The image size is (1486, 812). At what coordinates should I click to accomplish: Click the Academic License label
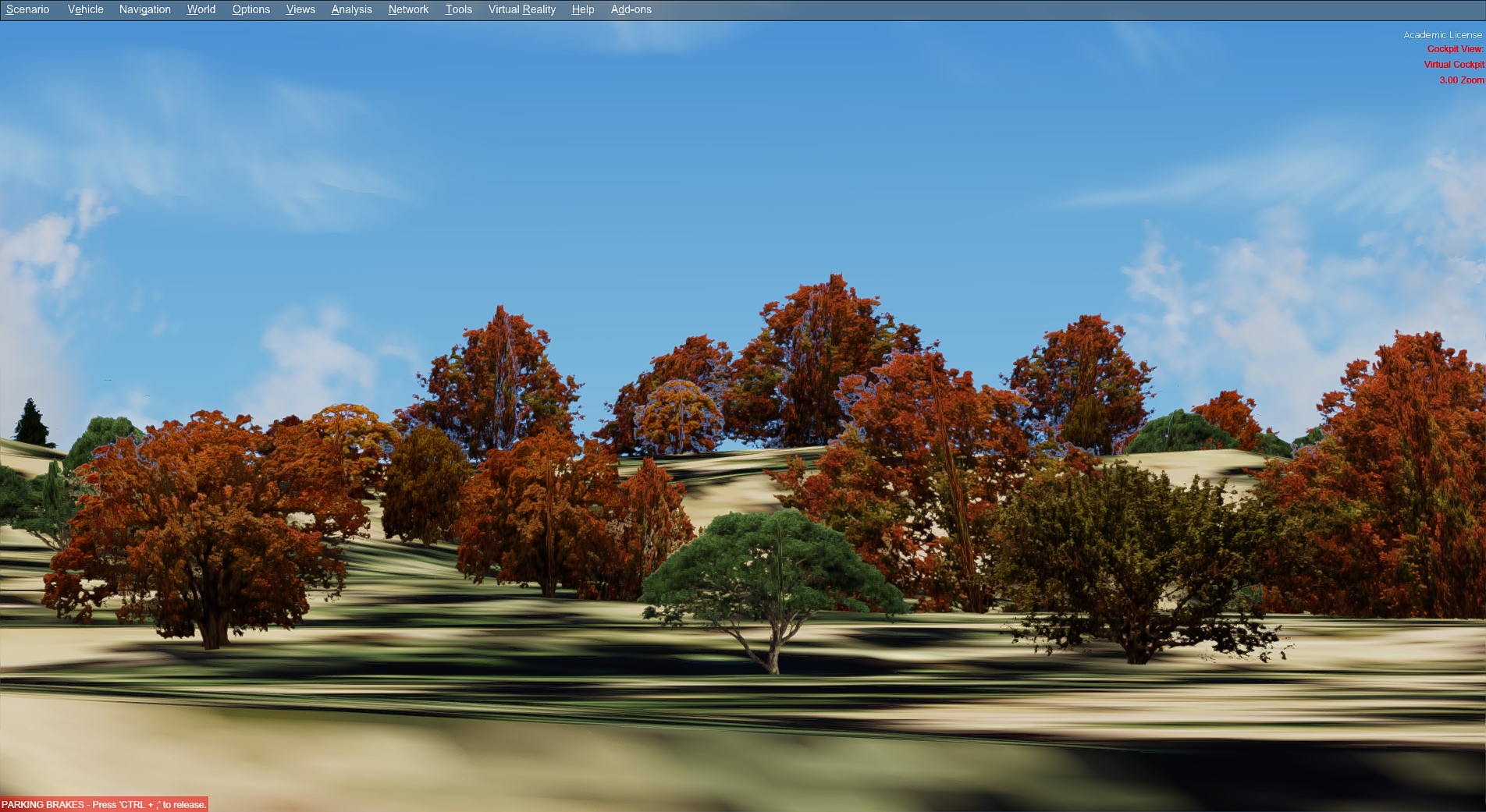point(1442,35)
